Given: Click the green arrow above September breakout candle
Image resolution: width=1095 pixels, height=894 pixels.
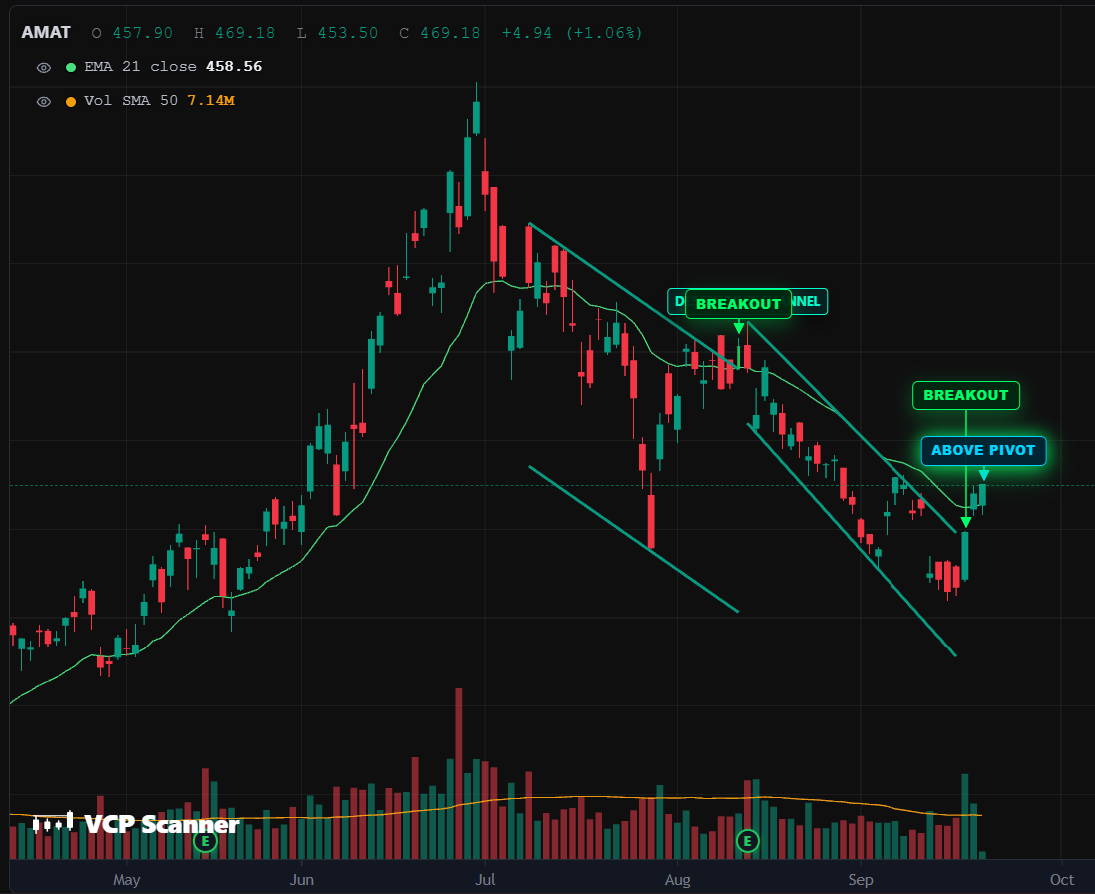Looking at the screenshot, I should pos(966,522).
